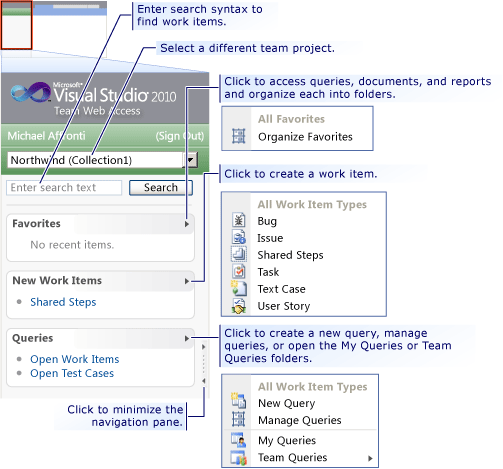The width and height of the screenshot is (503, 469).
Task: Click the Queries panel header
Action: click(100, 338)
